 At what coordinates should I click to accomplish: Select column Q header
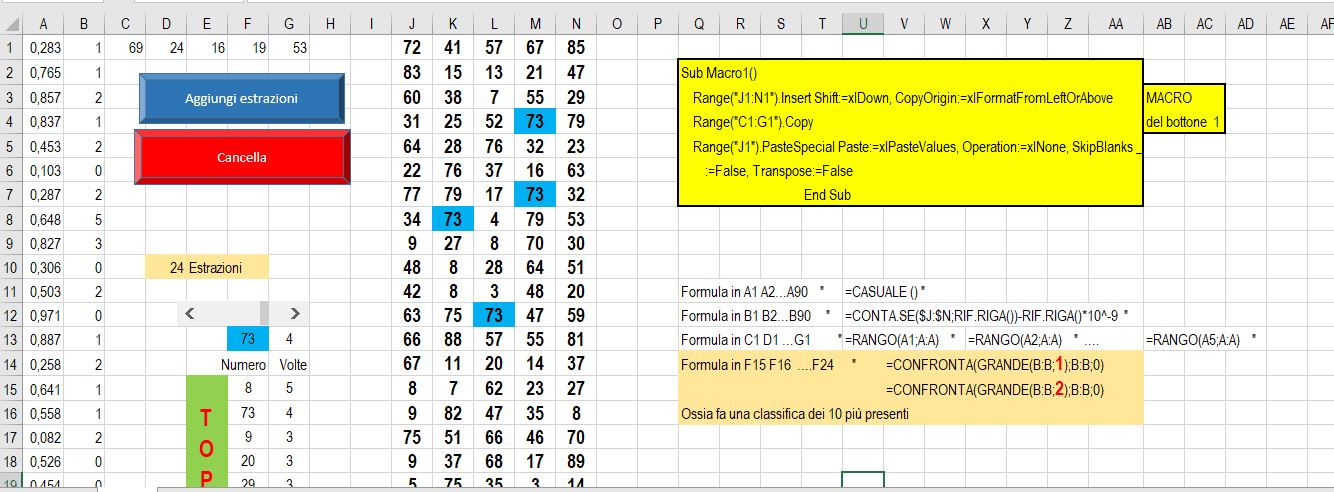(x=698, y=24)
